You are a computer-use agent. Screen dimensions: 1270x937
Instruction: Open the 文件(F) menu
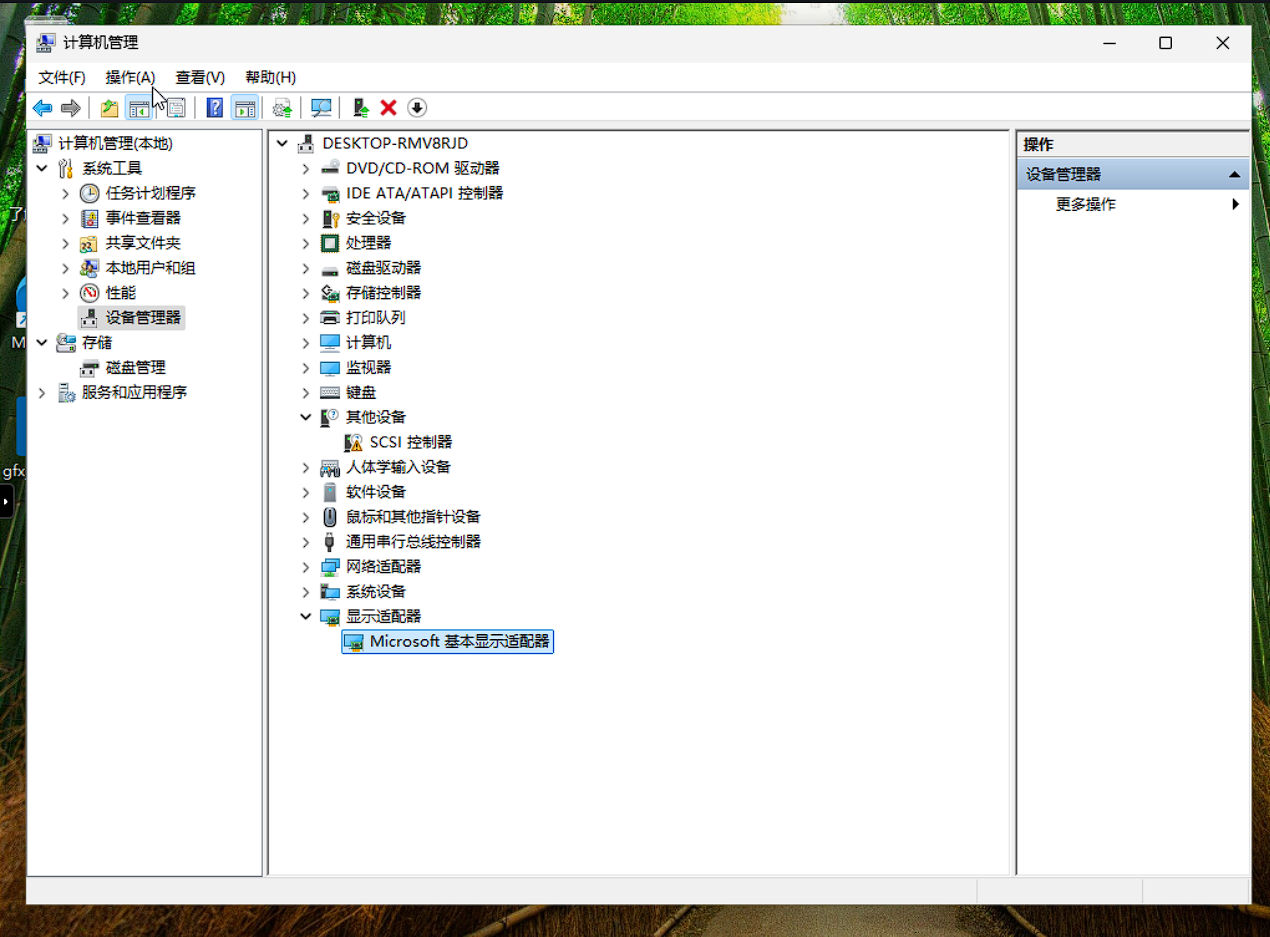click(x=62, y=77)
